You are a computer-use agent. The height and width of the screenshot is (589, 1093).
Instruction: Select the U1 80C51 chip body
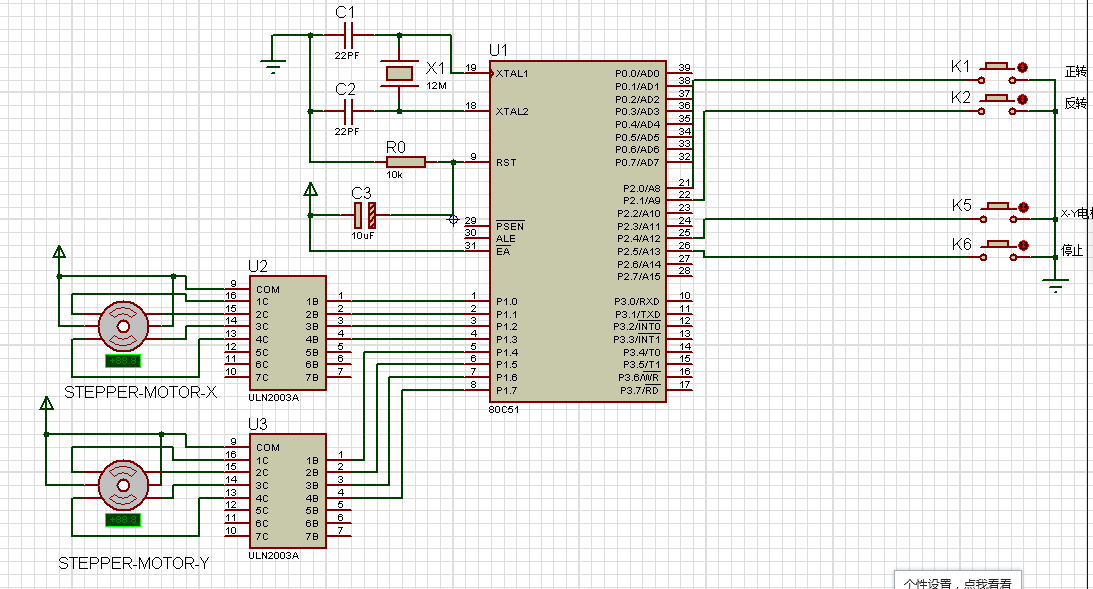click(578, 231)
